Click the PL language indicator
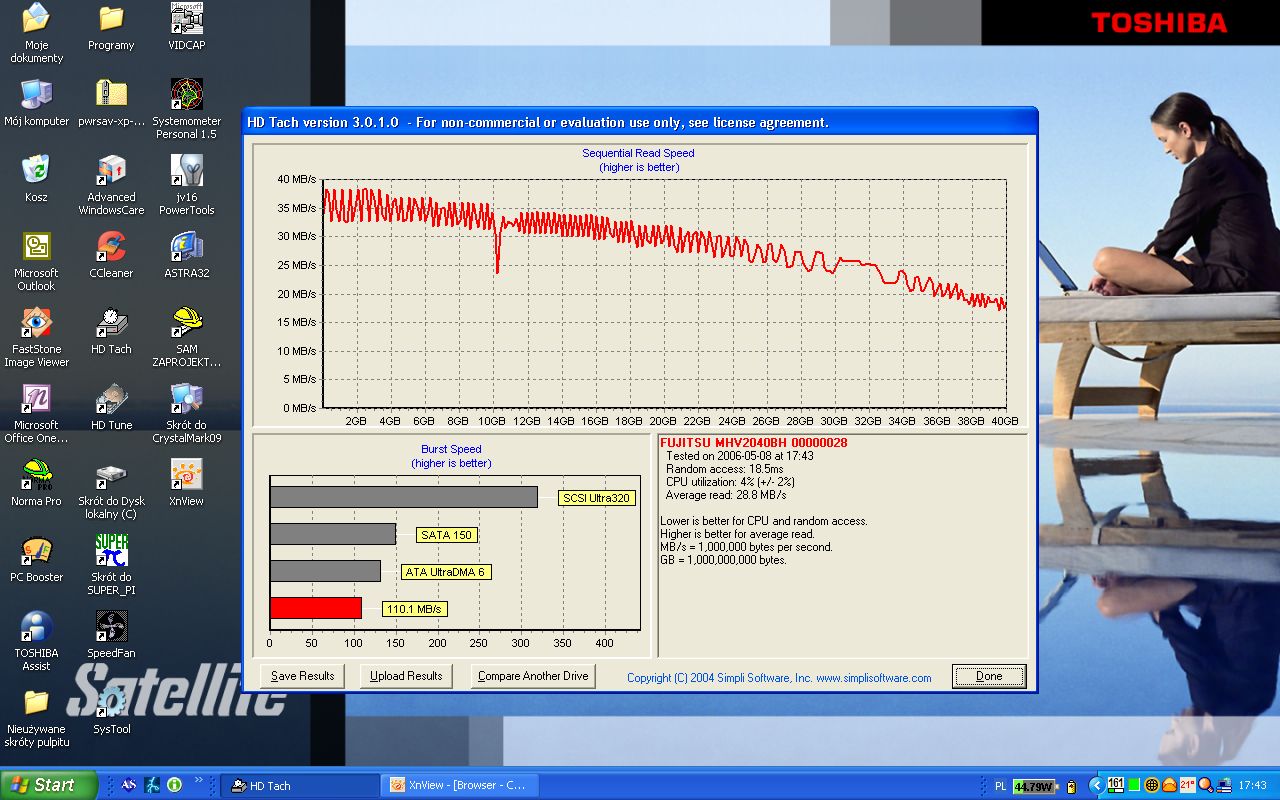 coord(1001,786)
